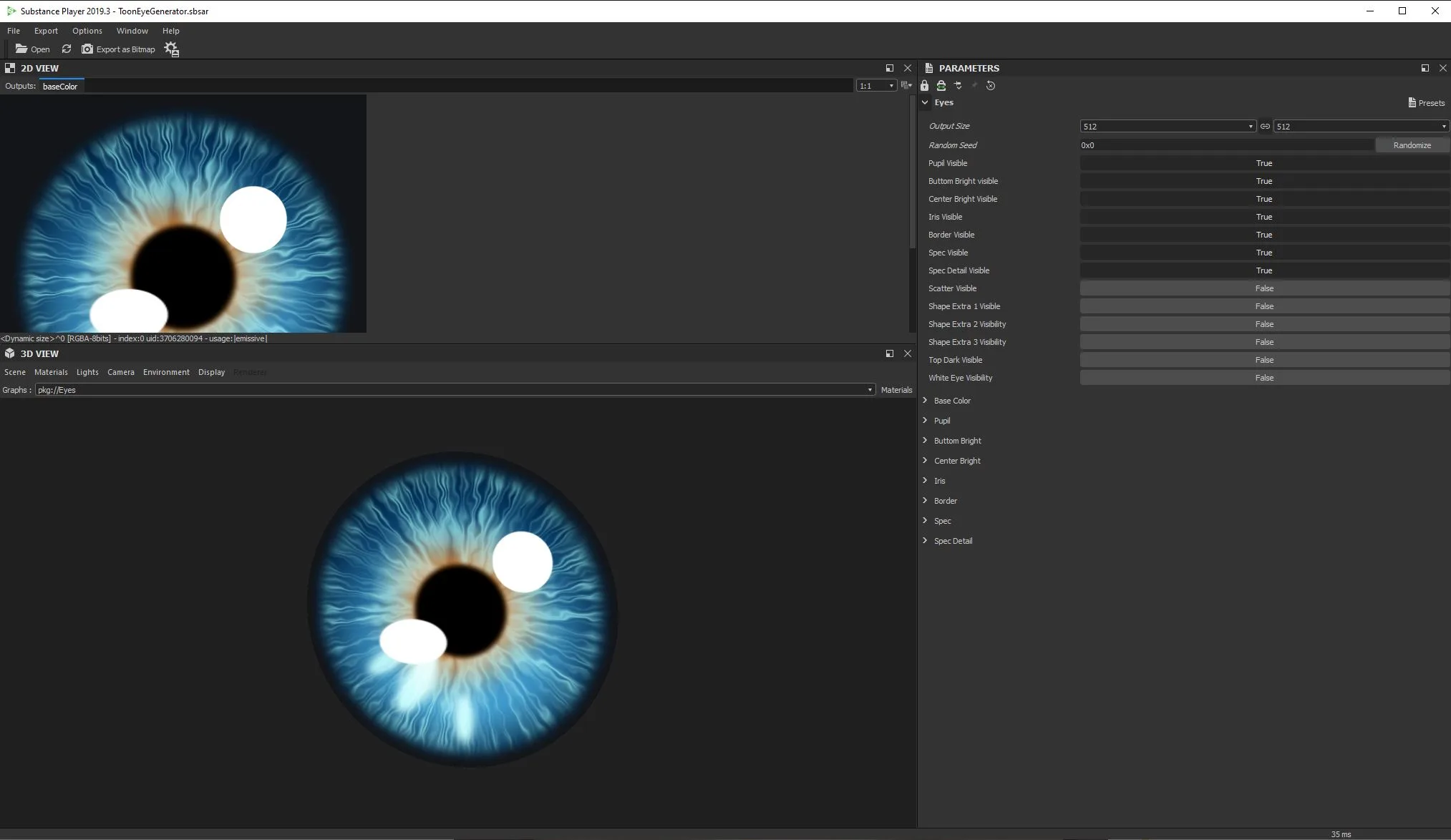Click the lock icon in the Parameters panel

(x=924, y=85)
